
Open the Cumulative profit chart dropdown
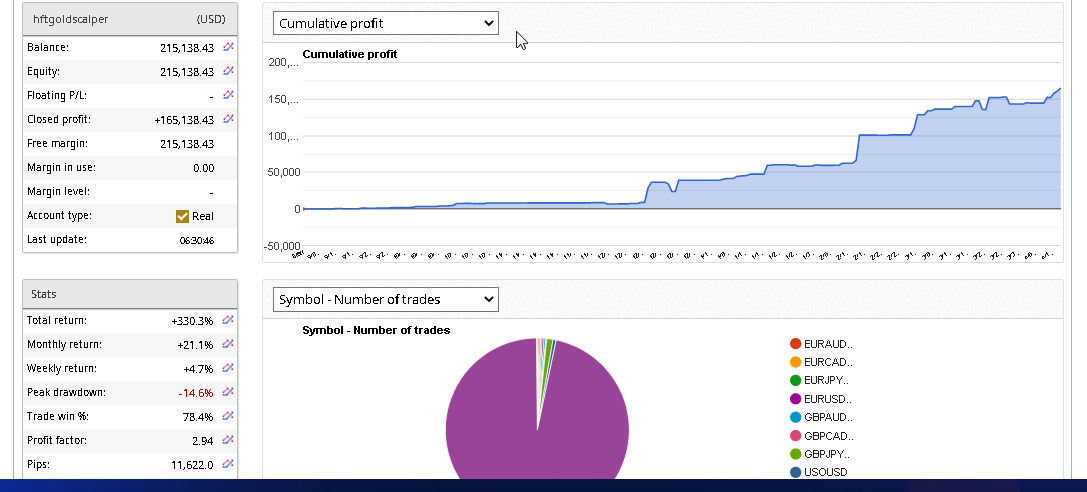pos(385,23)
